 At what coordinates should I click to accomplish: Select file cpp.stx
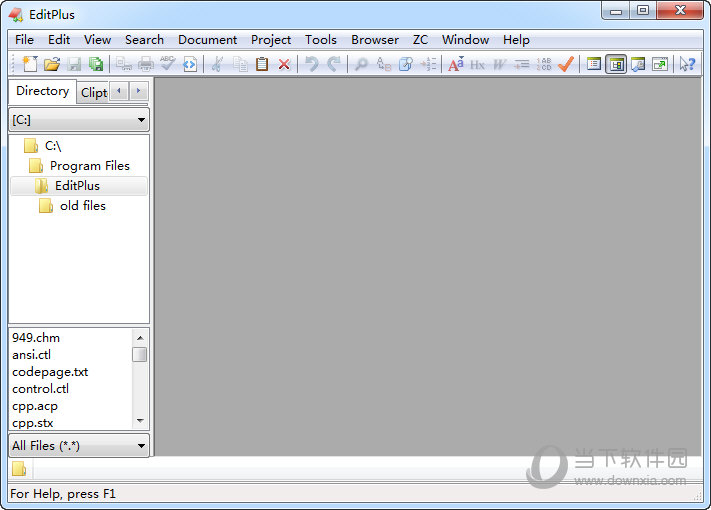32,423
